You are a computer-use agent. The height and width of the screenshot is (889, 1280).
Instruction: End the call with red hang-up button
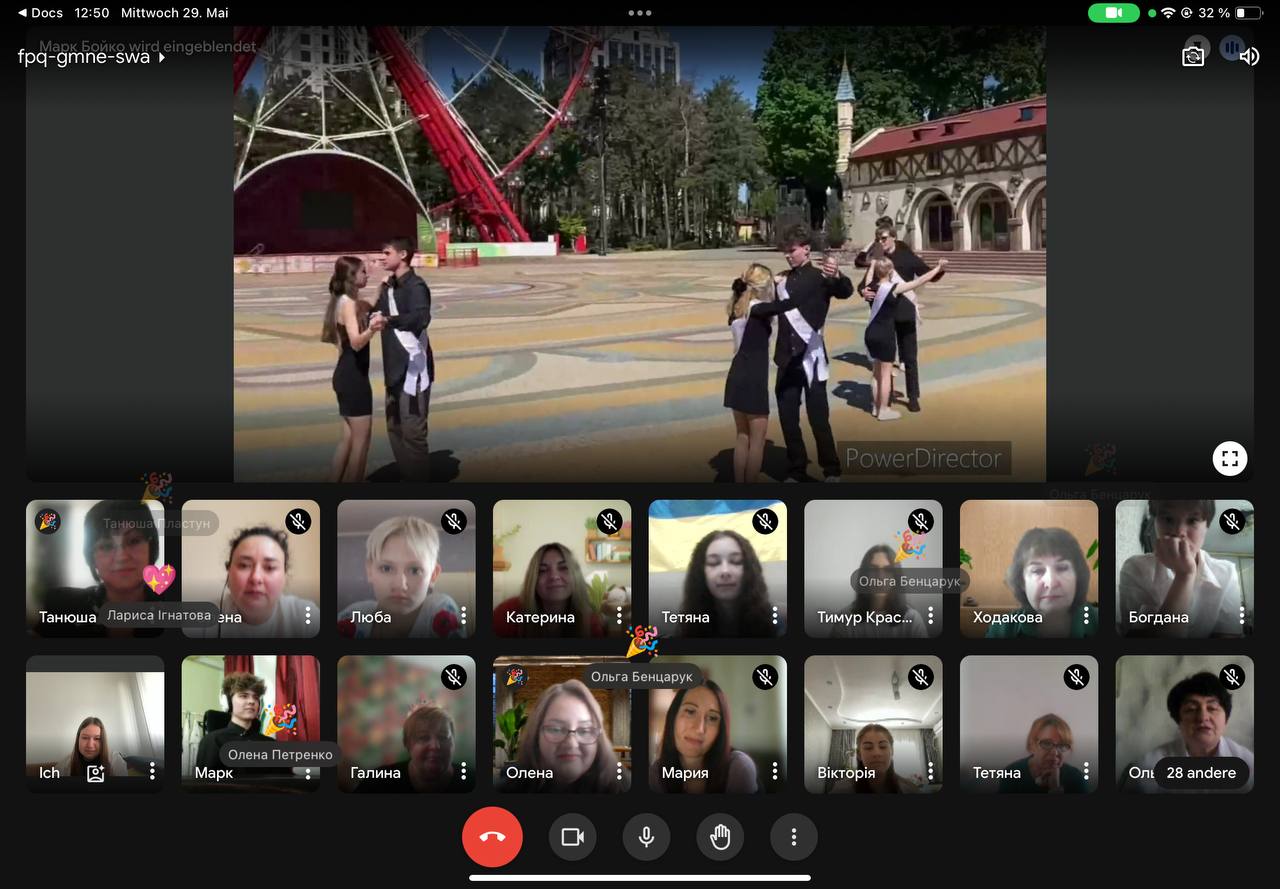[x=492, y=837]
